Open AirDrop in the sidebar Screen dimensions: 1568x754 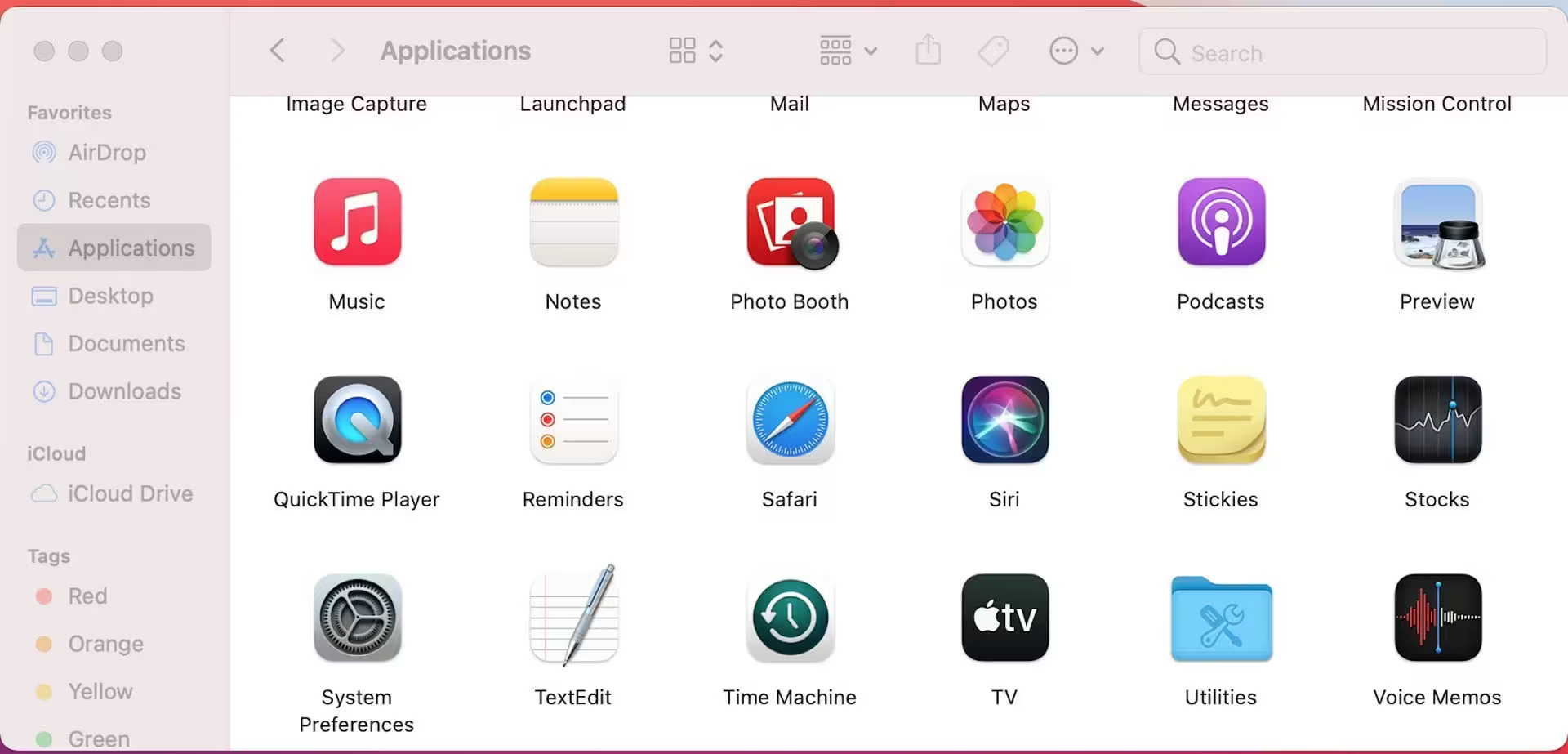click(114, 152)
